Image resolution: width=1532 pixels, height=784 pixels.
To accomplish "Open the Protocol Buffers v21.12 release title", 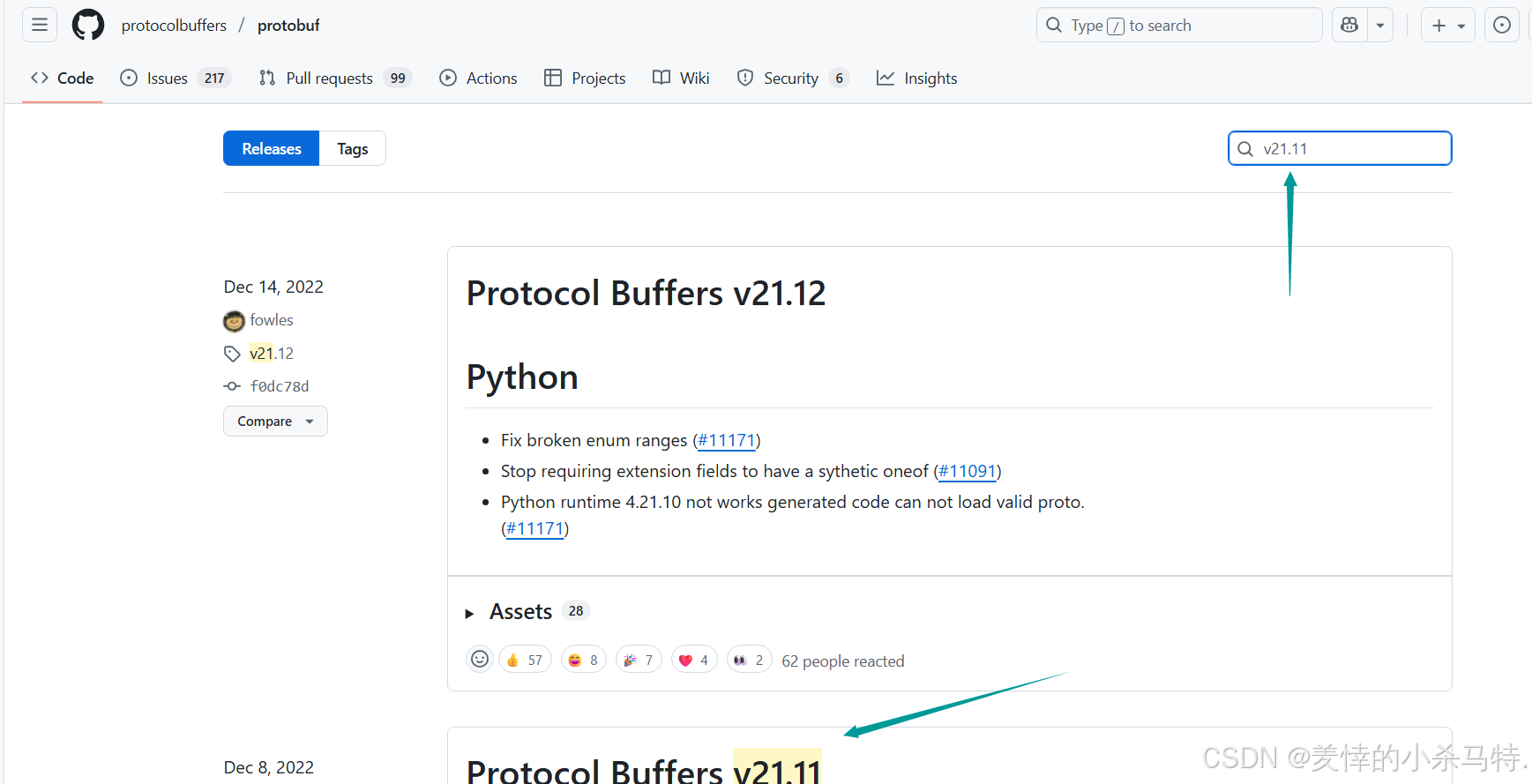I will pyautogui.click(x=646, y=294).
